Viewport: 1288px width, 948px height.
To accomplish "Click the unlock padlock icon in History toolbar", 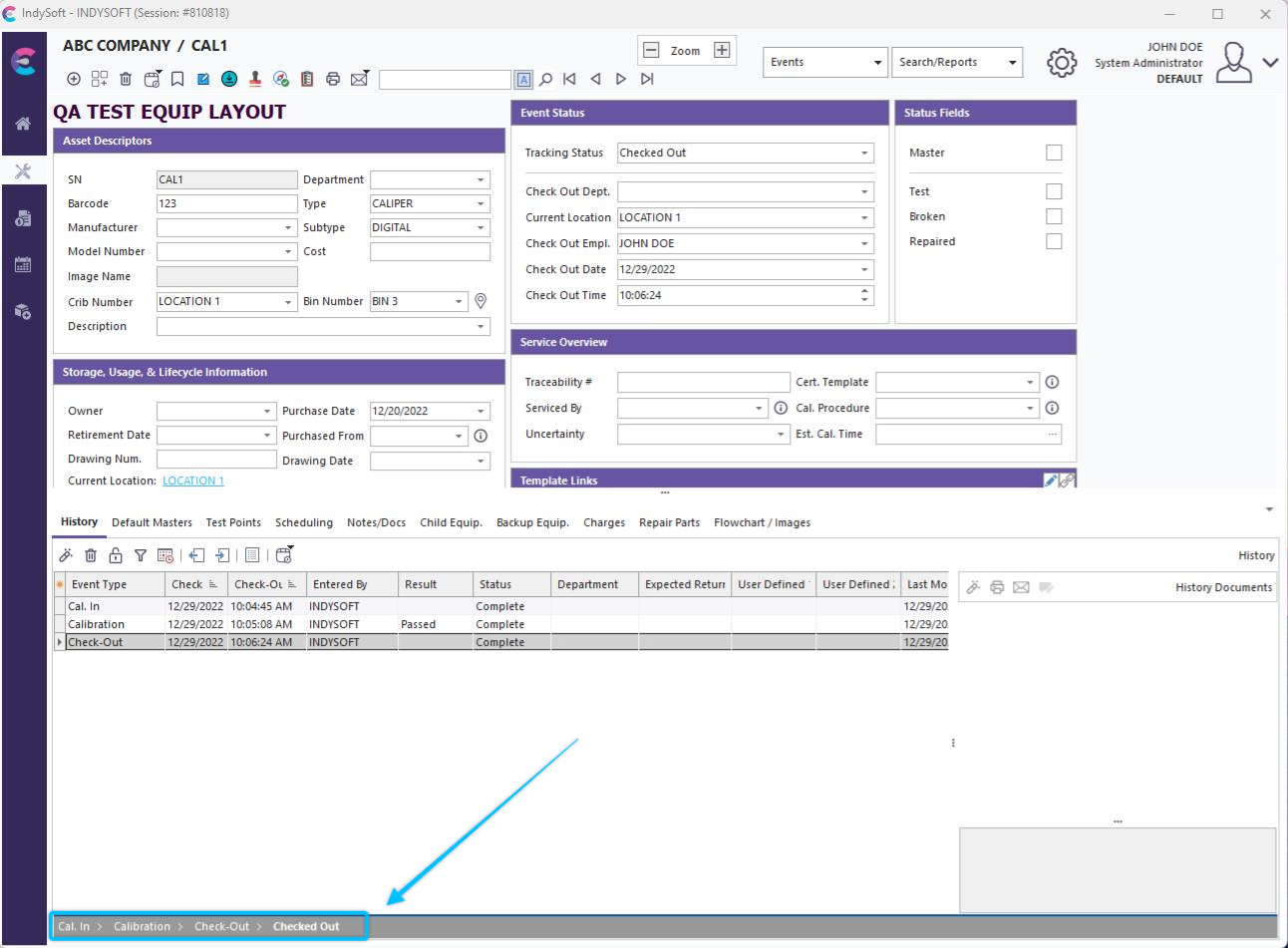I will point(116,555).
